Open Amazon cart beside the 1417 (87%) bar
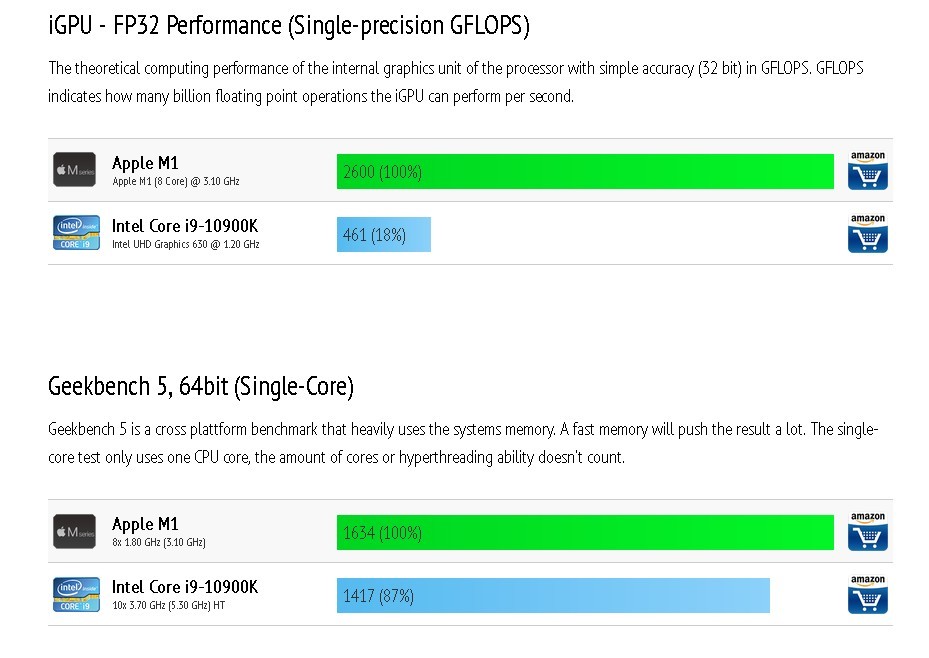Viewport: 929px width, 658px height. (867, 594)
